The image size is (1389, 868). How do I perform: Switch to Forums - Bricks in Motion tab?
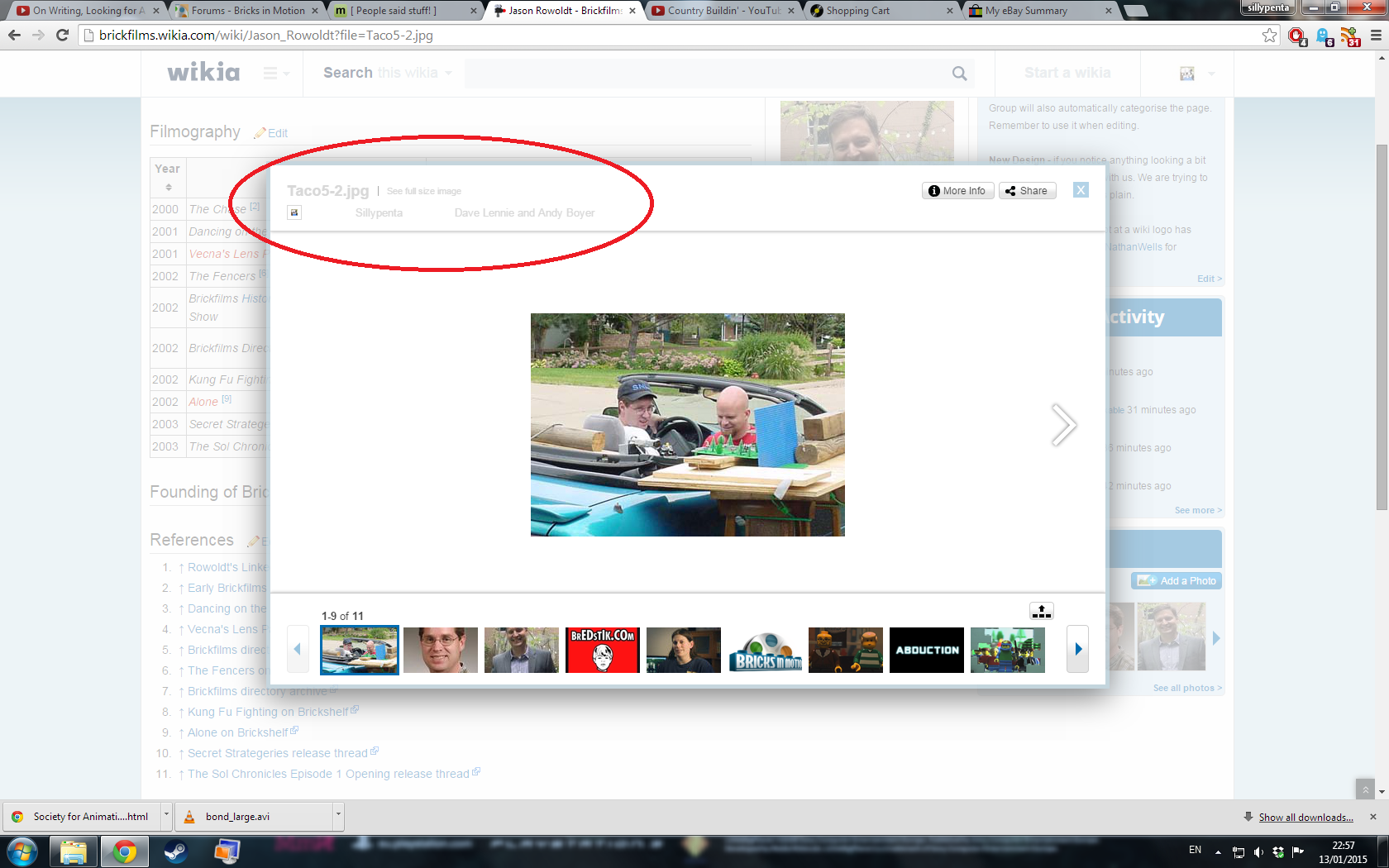click(x=248, y=11)
